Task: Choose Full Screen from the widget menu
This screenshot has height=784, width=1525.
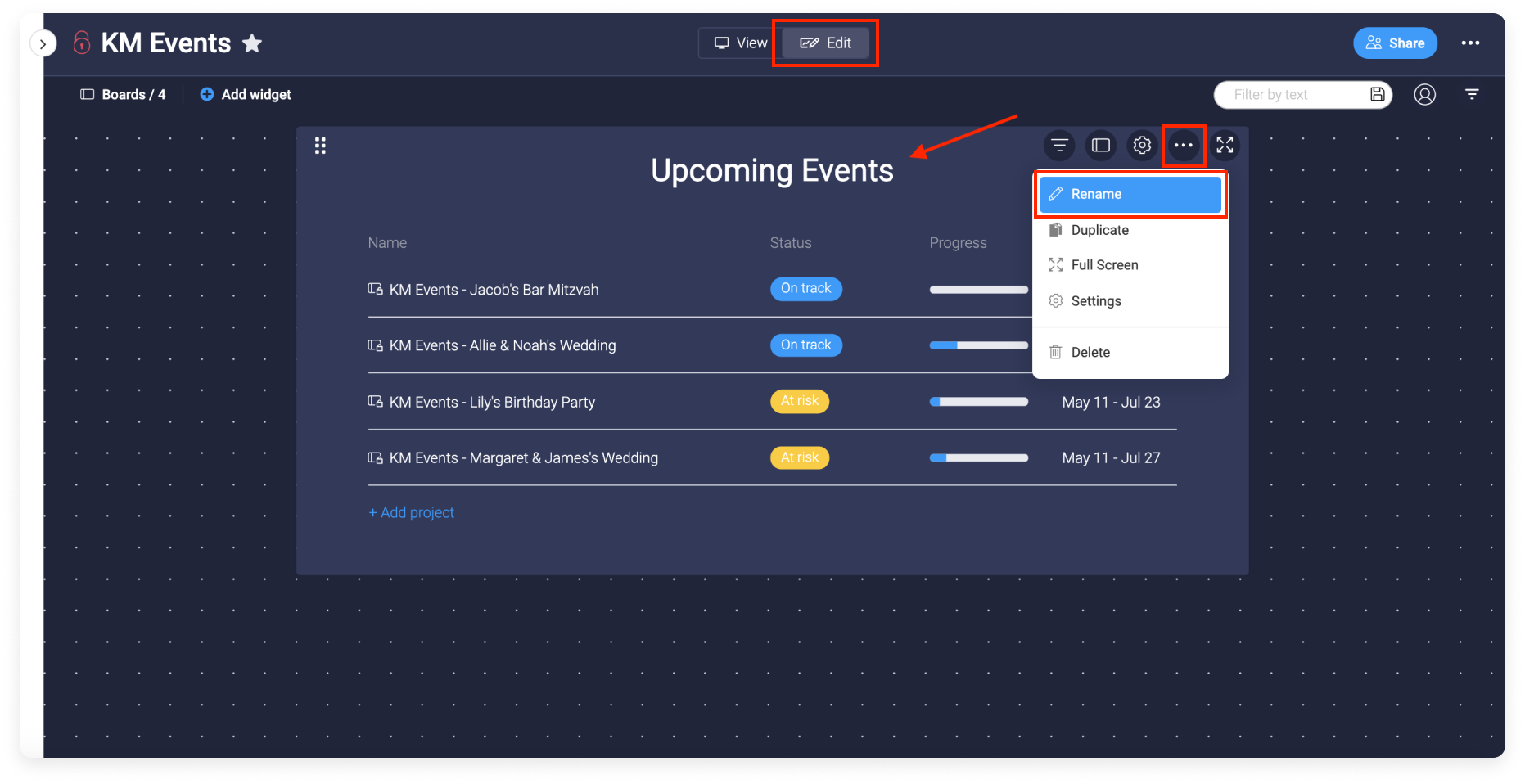Action: [x=1130, y=265]
